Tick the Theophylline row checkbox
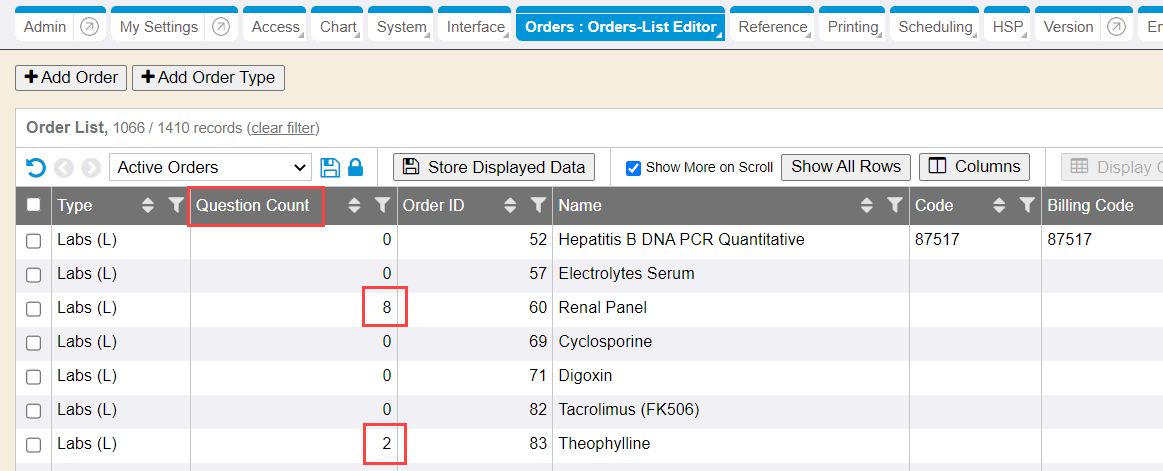This screenshot has height=471, width=1163. [x=33, y=444]
